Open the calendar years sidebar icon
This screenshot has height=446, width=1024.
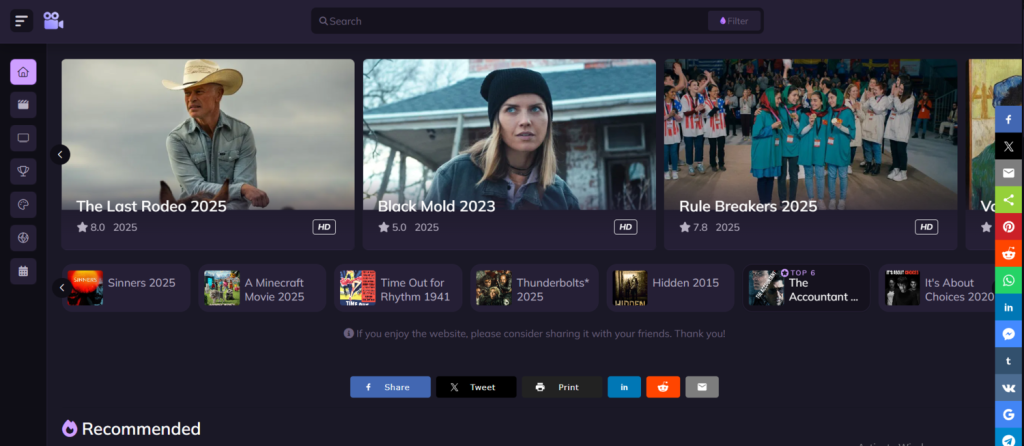tap(23, 271)
